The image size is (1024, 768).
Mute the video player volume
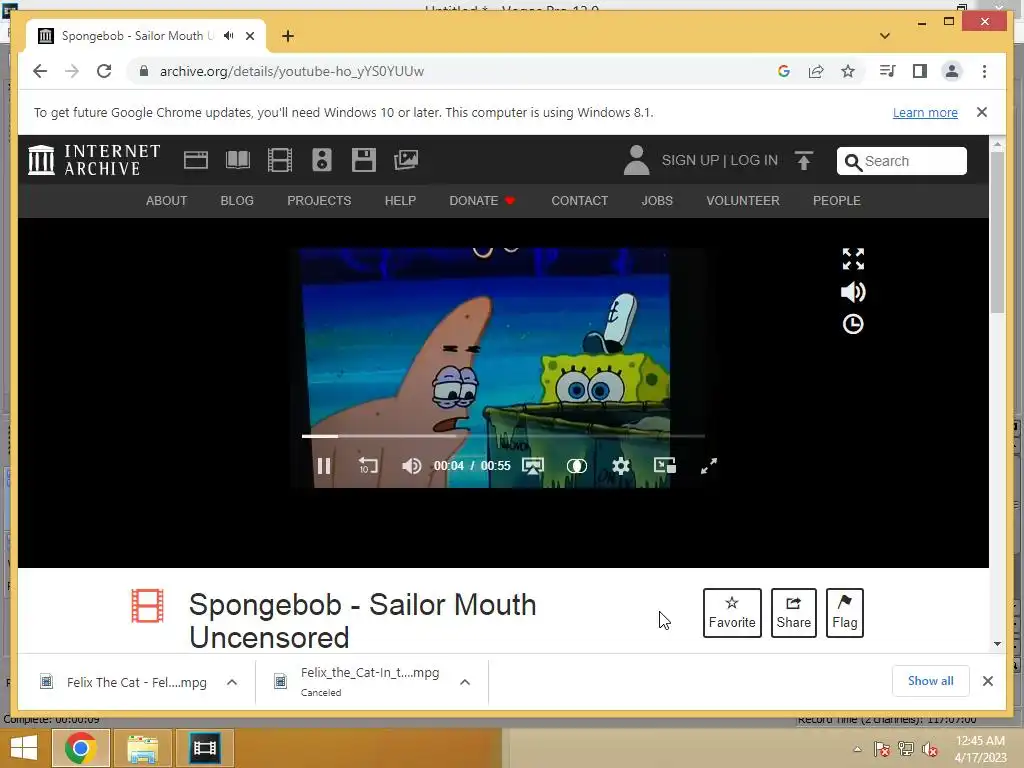click(411, 466)
